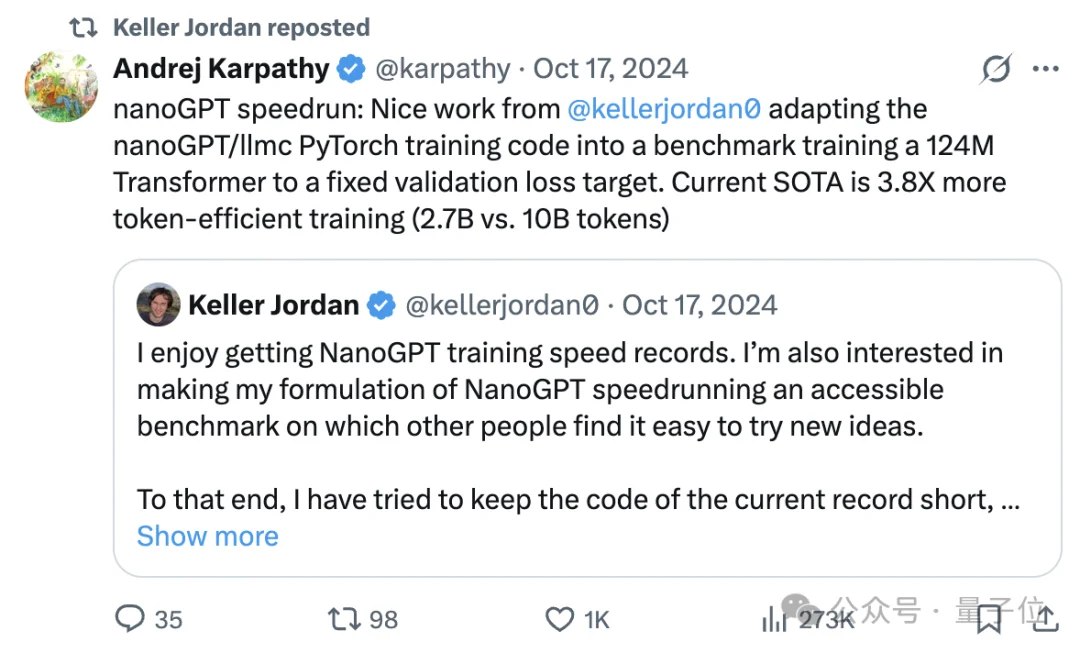Click the @karpathy username handle
Screen dimensions: 1080x653
click(444, 68)
